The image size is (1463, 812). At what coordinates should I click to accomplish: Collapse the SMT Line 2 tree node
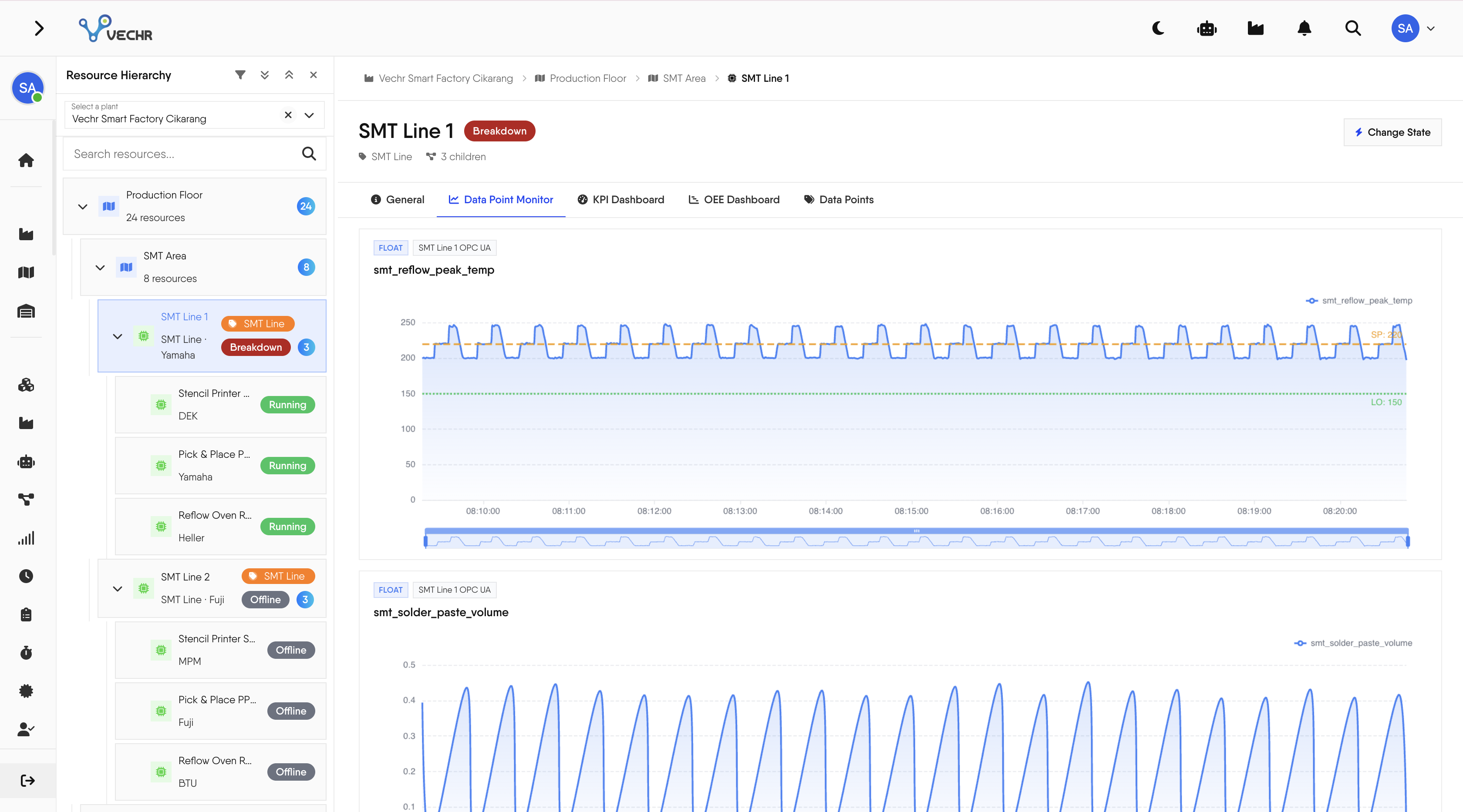[118, 588]
